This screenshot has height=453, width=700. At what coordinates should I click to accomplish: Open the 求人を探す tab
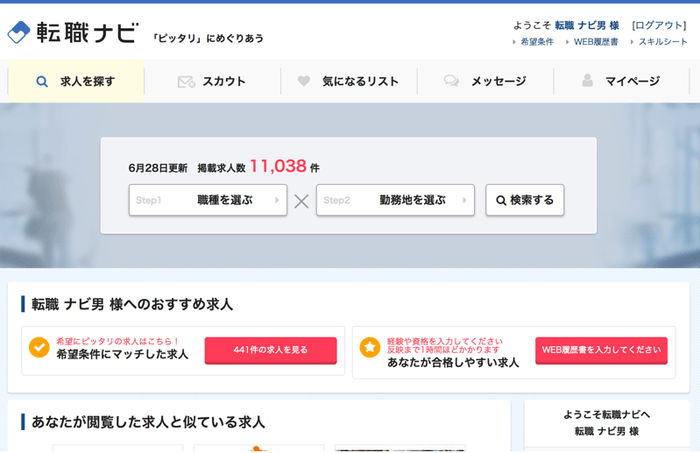pos(76,81)
